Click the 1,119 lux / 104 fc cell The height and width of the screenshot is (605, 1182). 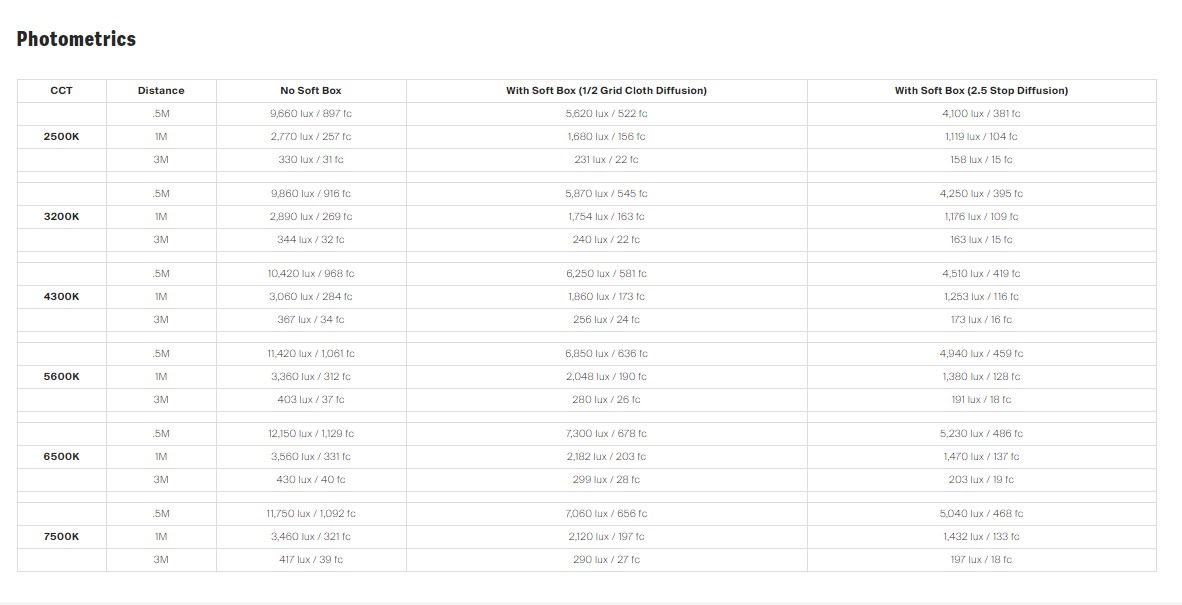[981, 137]
